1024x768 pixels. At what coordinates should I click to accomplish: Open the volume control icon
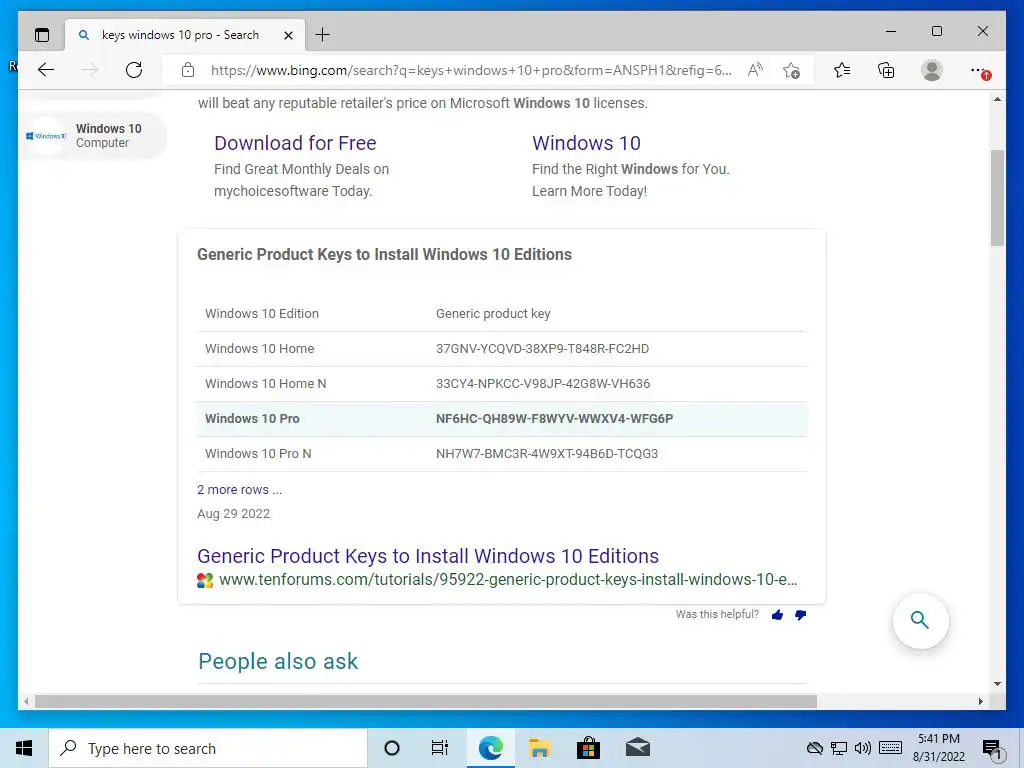[x=863, y=748]
